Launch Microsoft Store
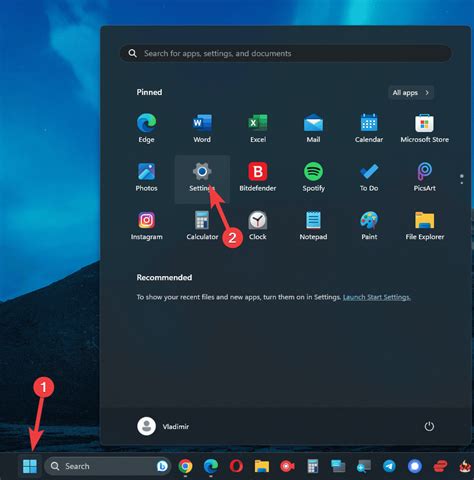This screenshot has height=480, width=474. click(x=424, y=128)
